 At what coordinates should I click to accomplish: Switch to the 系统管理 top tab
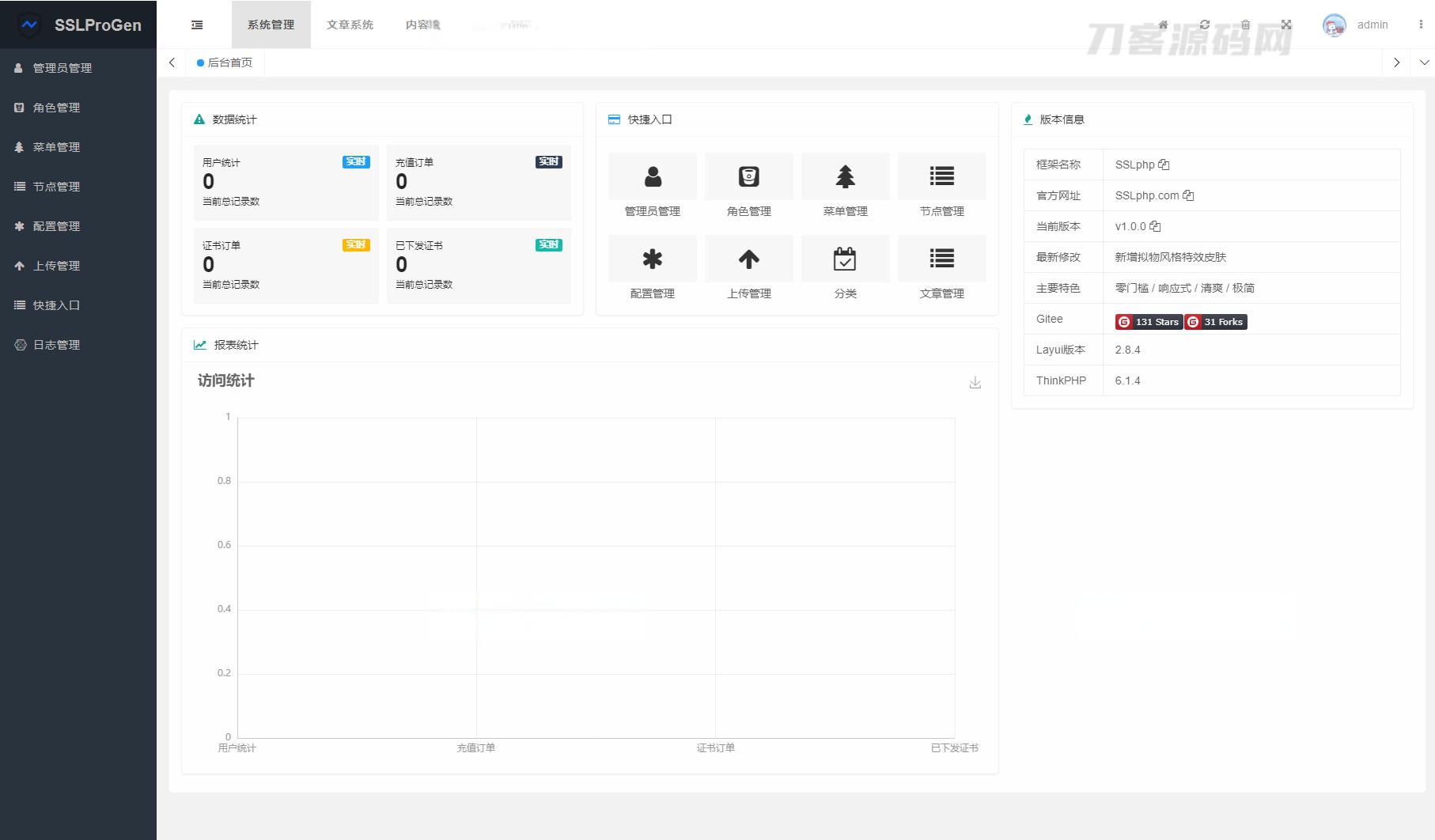(271, 25)
